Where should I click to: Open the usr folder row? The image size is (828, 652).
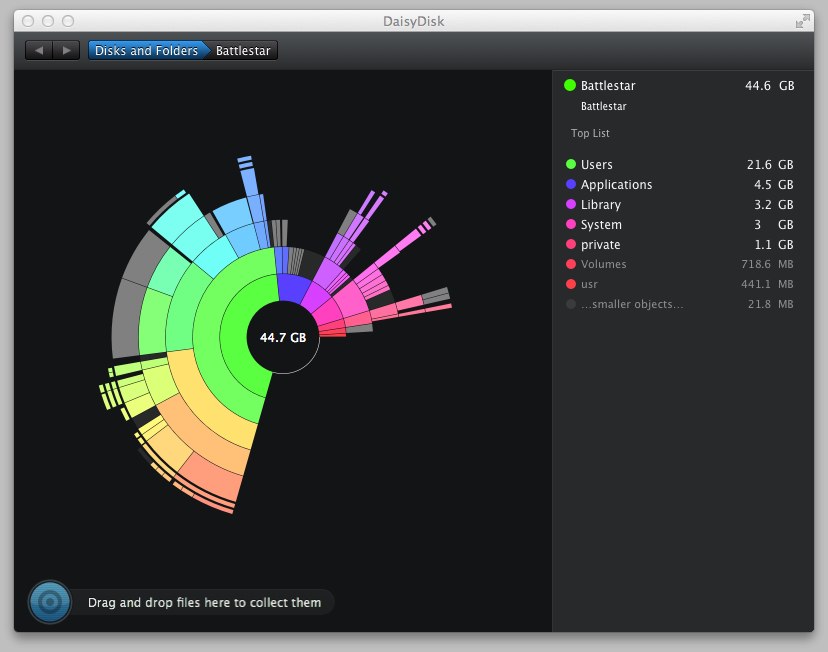click(x=680, y=284)
